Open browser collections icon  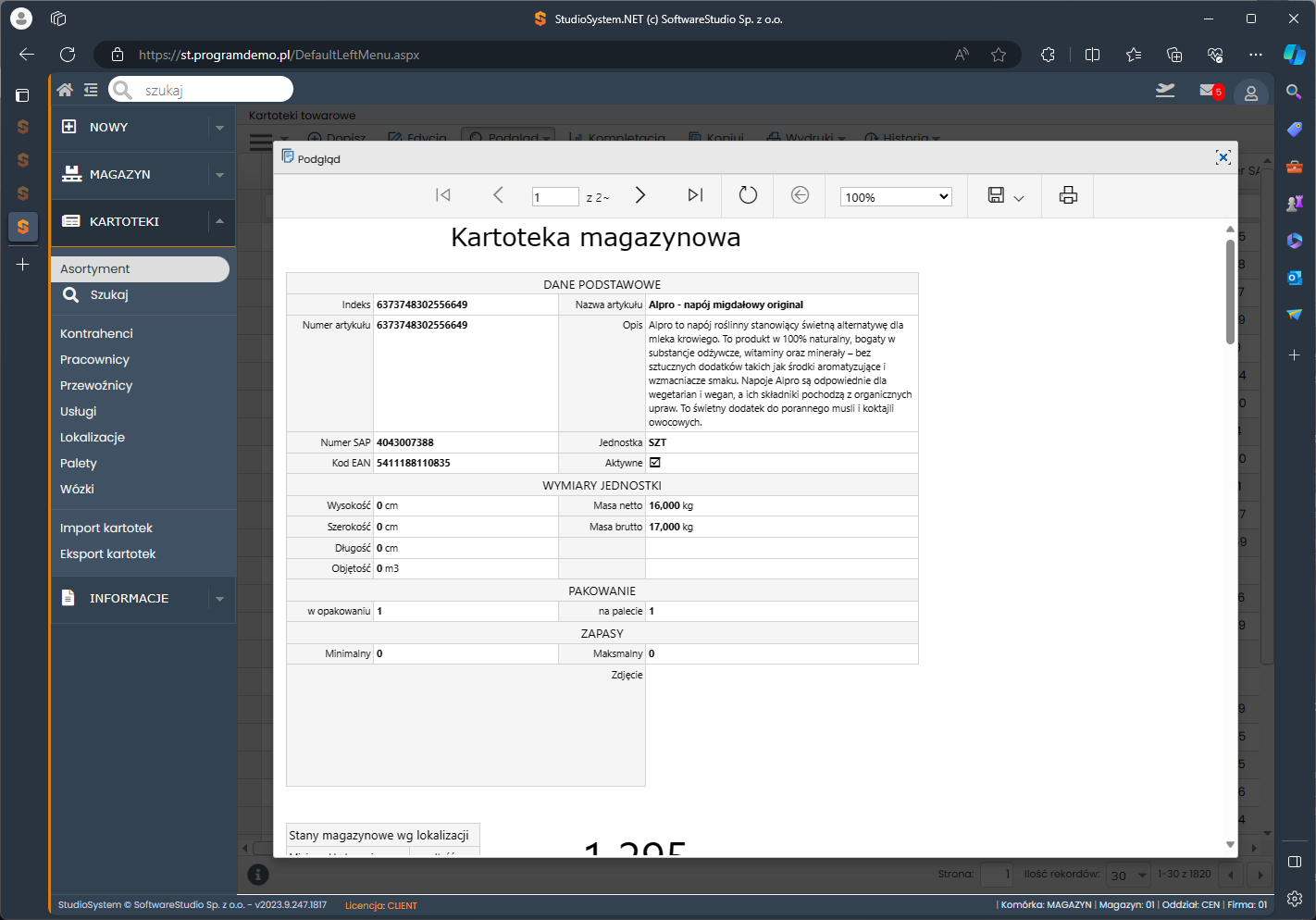tap(1174, 55)
